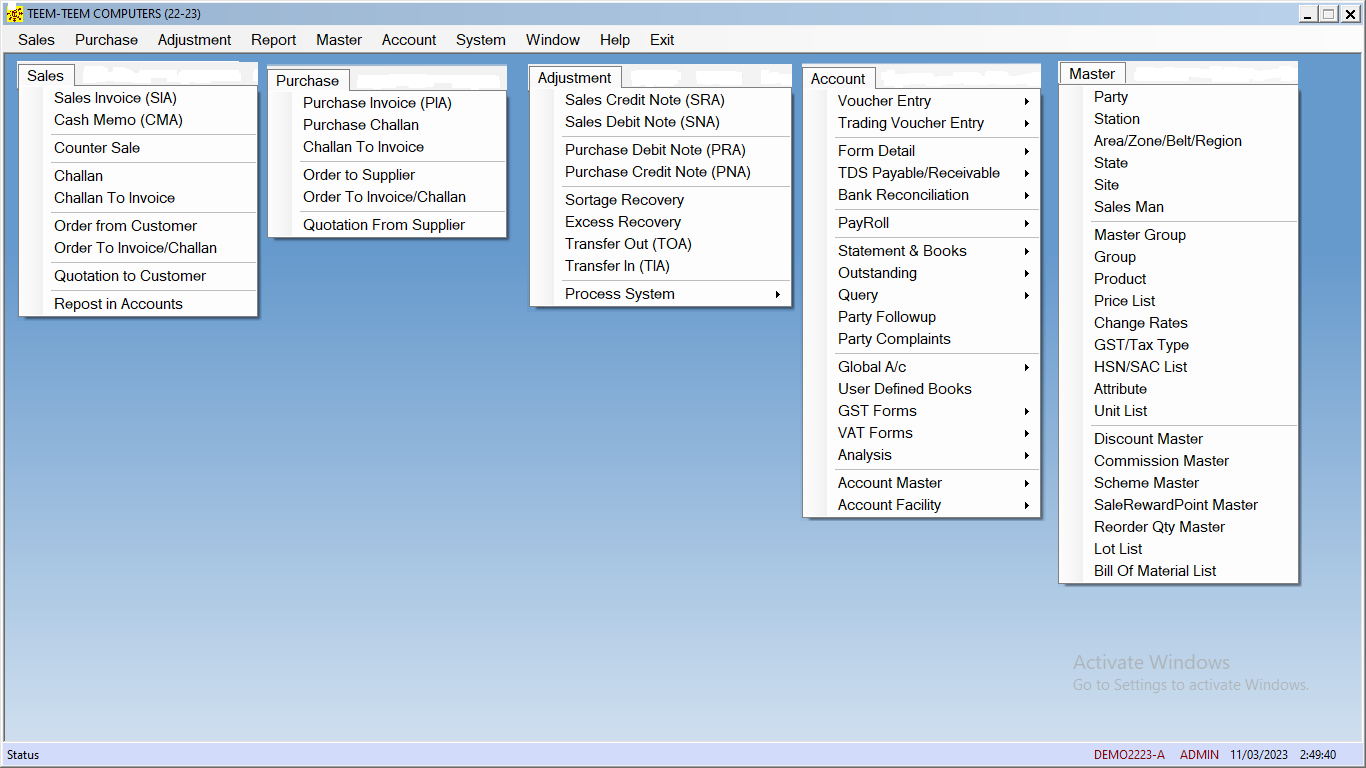
Task: Click the time 2:49:40 in status bar
Action: [x=1318, y=755]
